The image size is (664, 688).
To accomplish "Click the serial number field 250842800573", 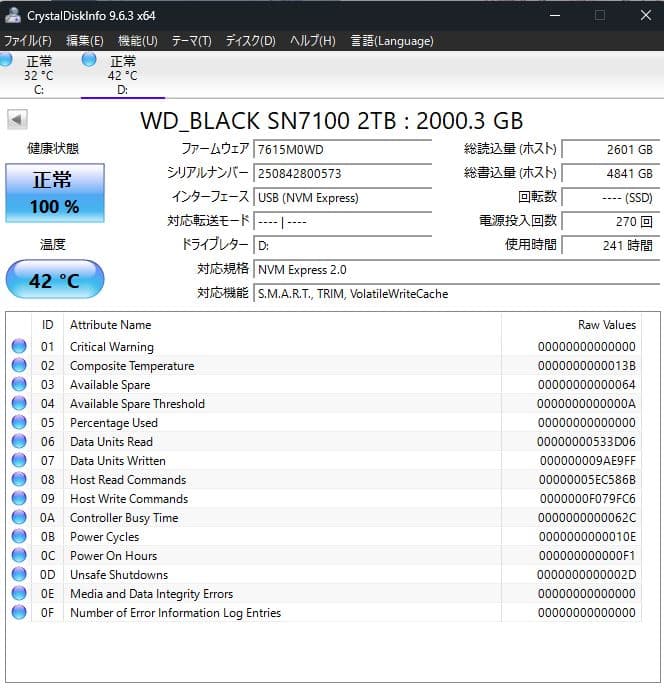I will 342,174.
